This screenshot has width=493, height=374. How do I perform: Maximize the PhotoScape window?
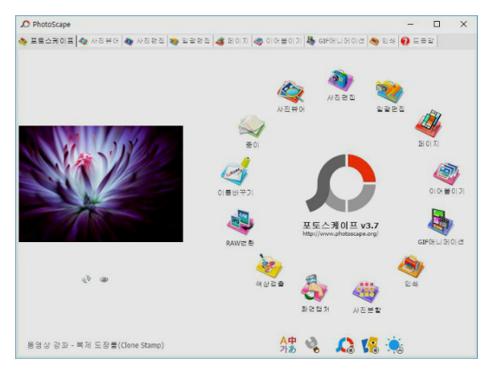click(437, 24)
